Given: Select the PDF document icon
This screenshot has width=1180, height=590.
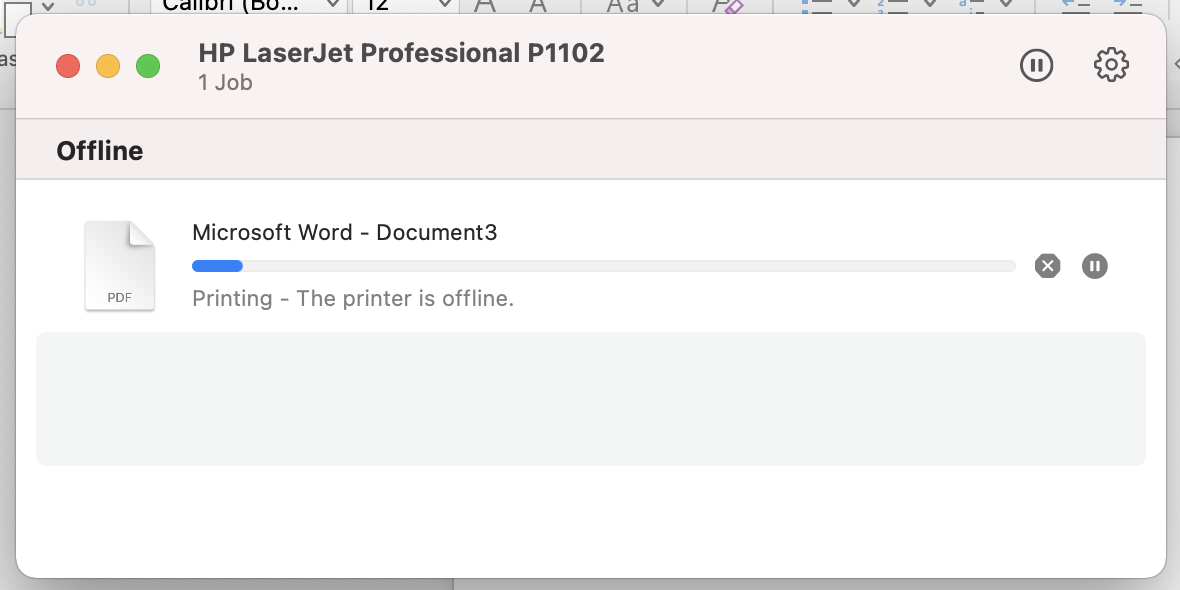Looking at the screenshot, I should (120, 266).
